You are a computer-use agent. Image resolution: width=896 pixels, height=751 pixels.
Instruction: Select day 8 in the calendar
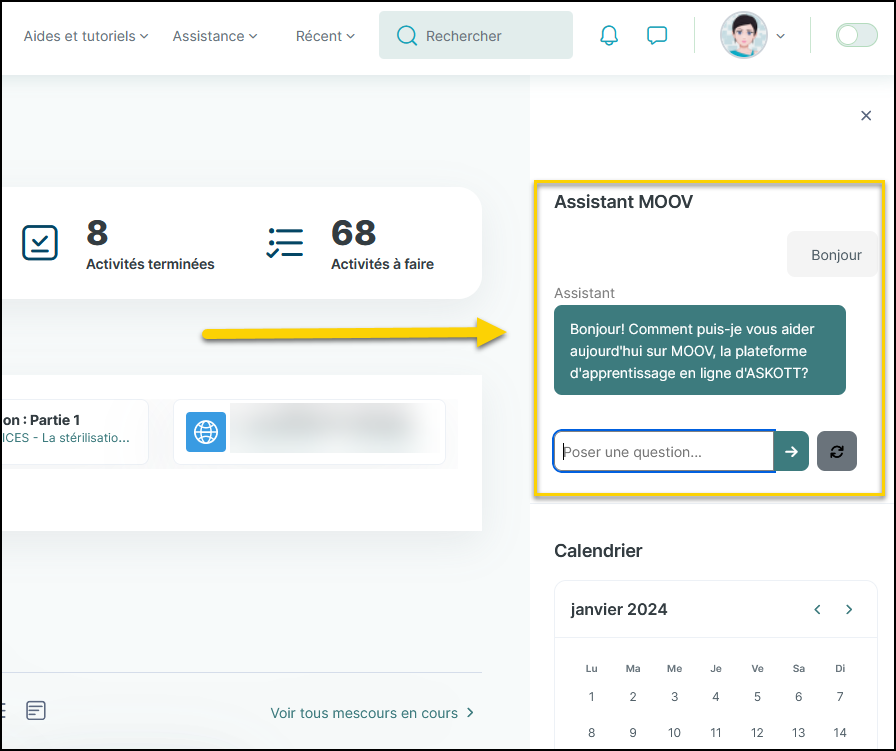(591, 733)
